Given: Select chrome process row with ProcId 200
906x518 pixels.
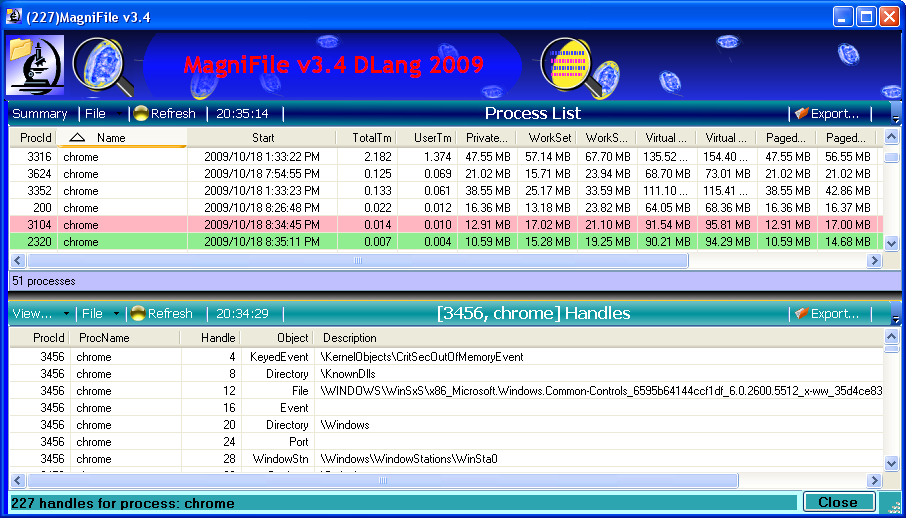Looking at the screenshot, I should [x=445, y=208].
